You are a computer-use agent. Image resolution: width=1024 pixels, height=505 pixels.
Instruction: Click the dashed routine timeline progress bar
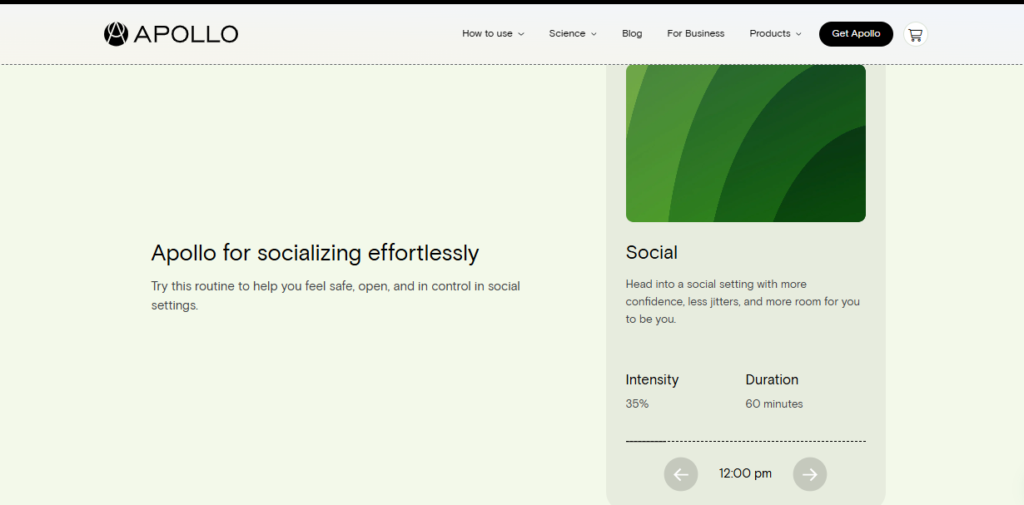click(x=746, y=442)
